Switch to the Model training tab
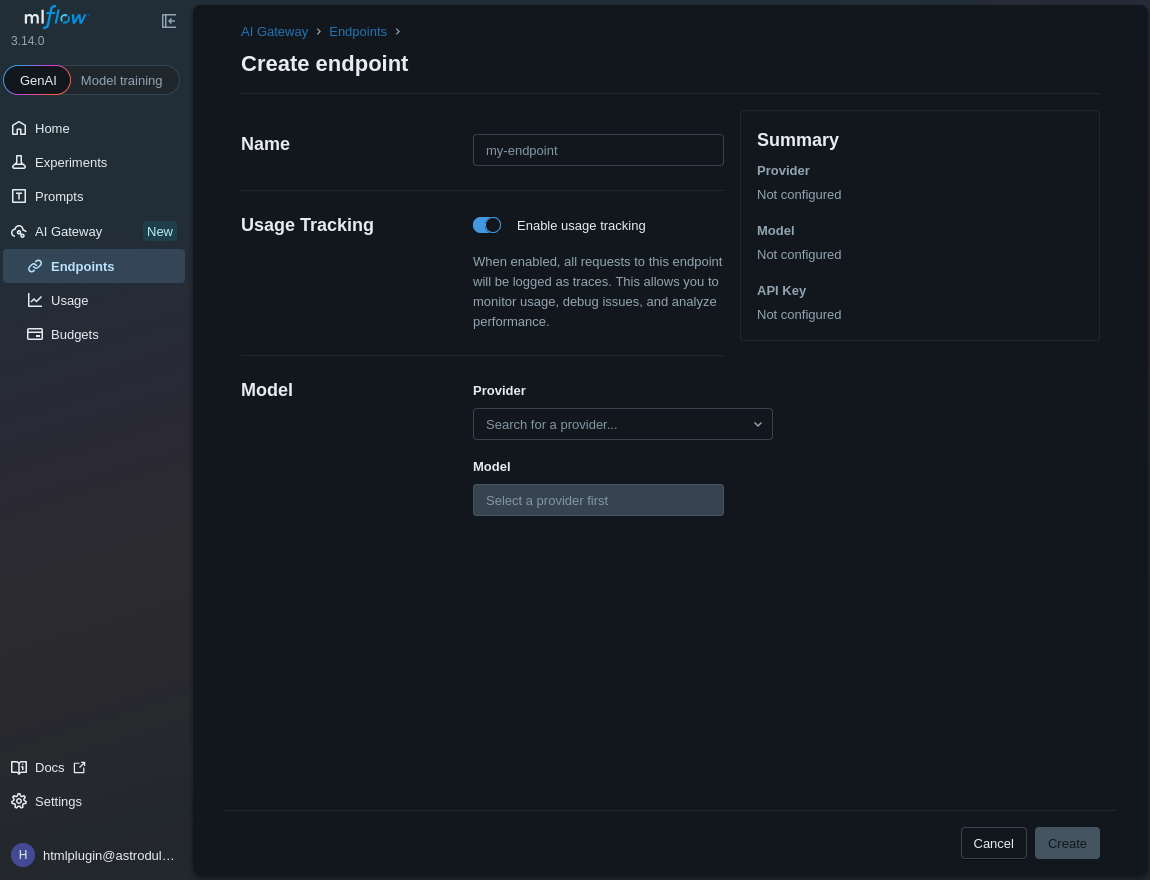The width and height of the screenshot is (1150, 880). (x=122, y=80)
